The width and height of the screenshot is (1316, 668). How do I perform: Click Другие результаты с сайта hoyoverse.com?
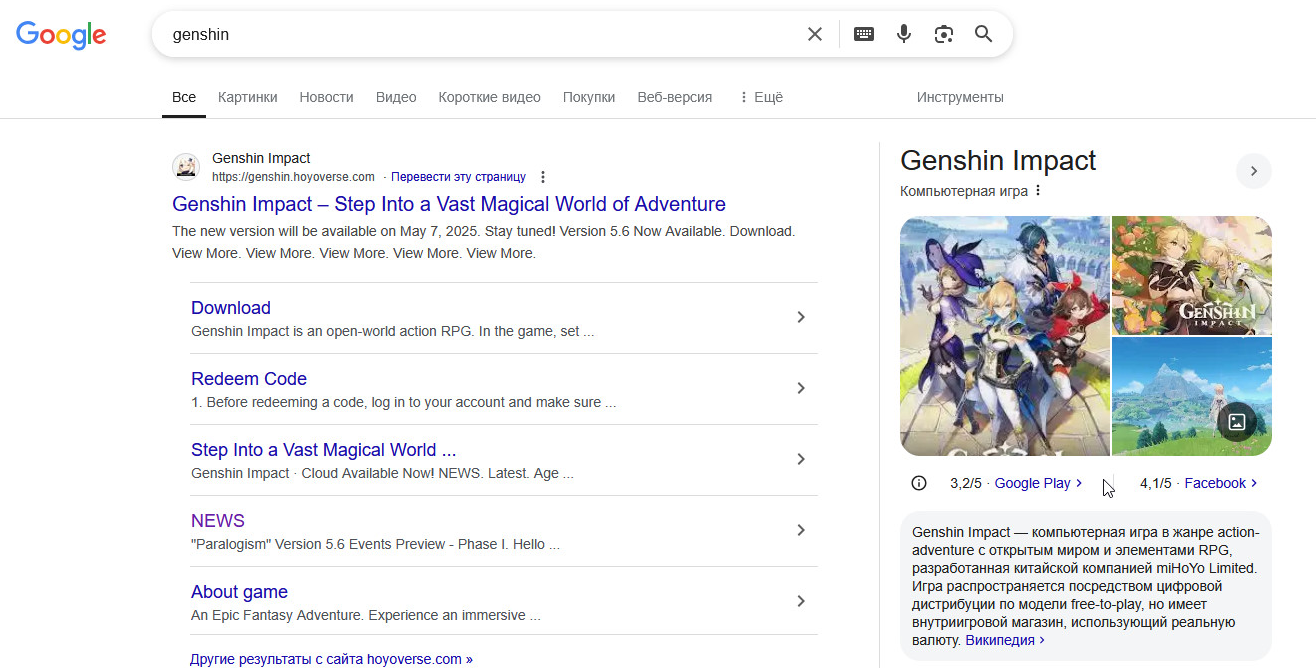pos(331,659)
